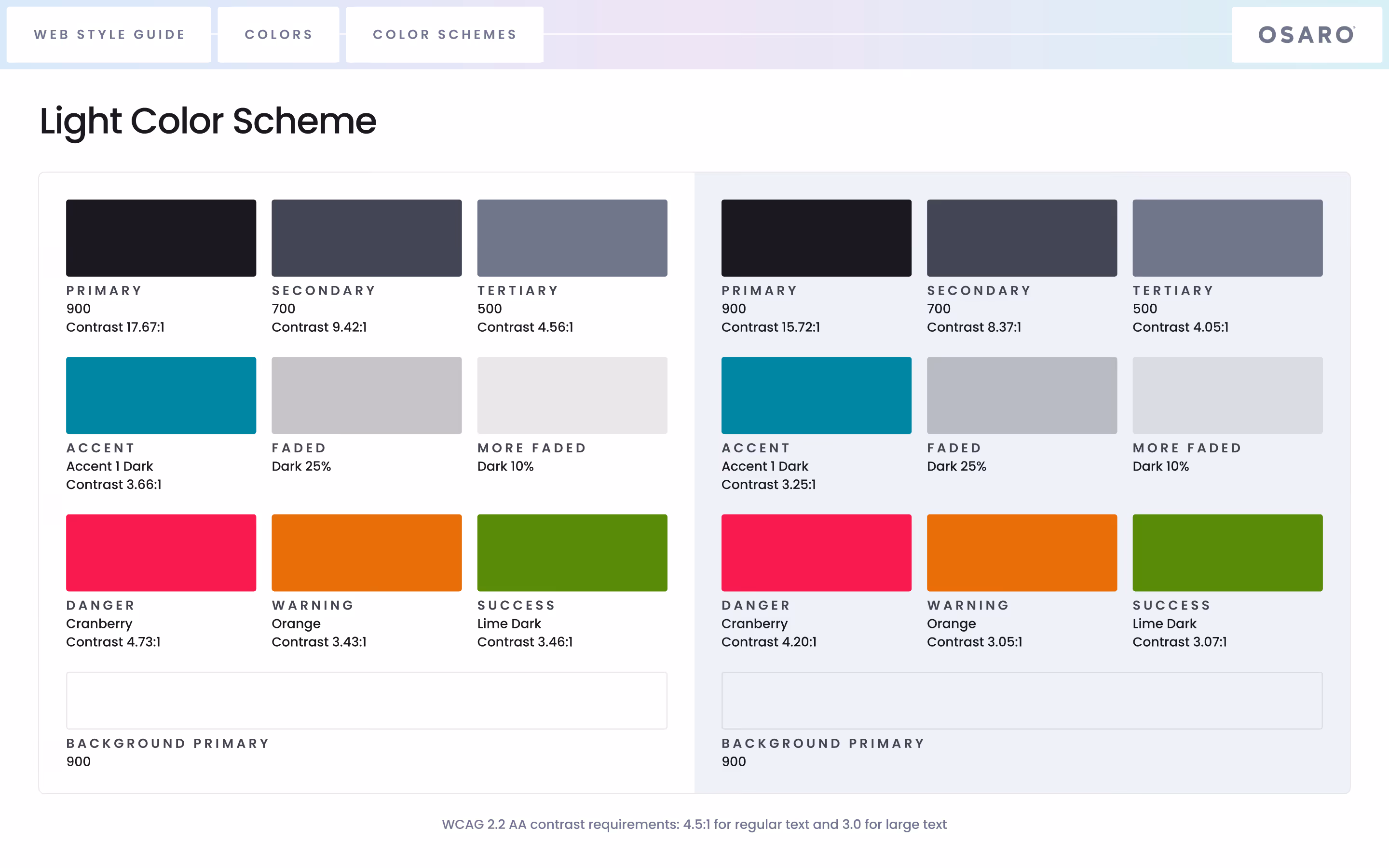1389x868 pixels.
Task: Click the Danger Cranberry swatch on white panel
Action: 161,553
